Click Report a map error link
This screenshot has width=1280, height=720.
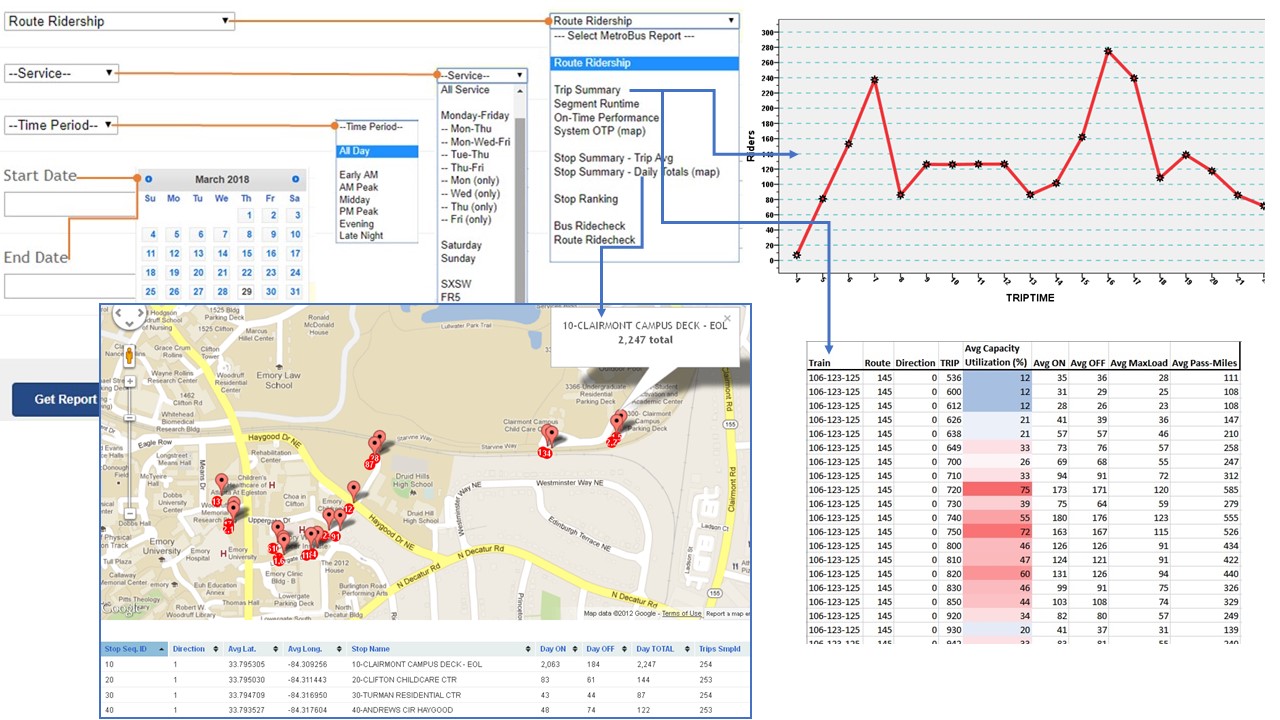click(729, 614)
